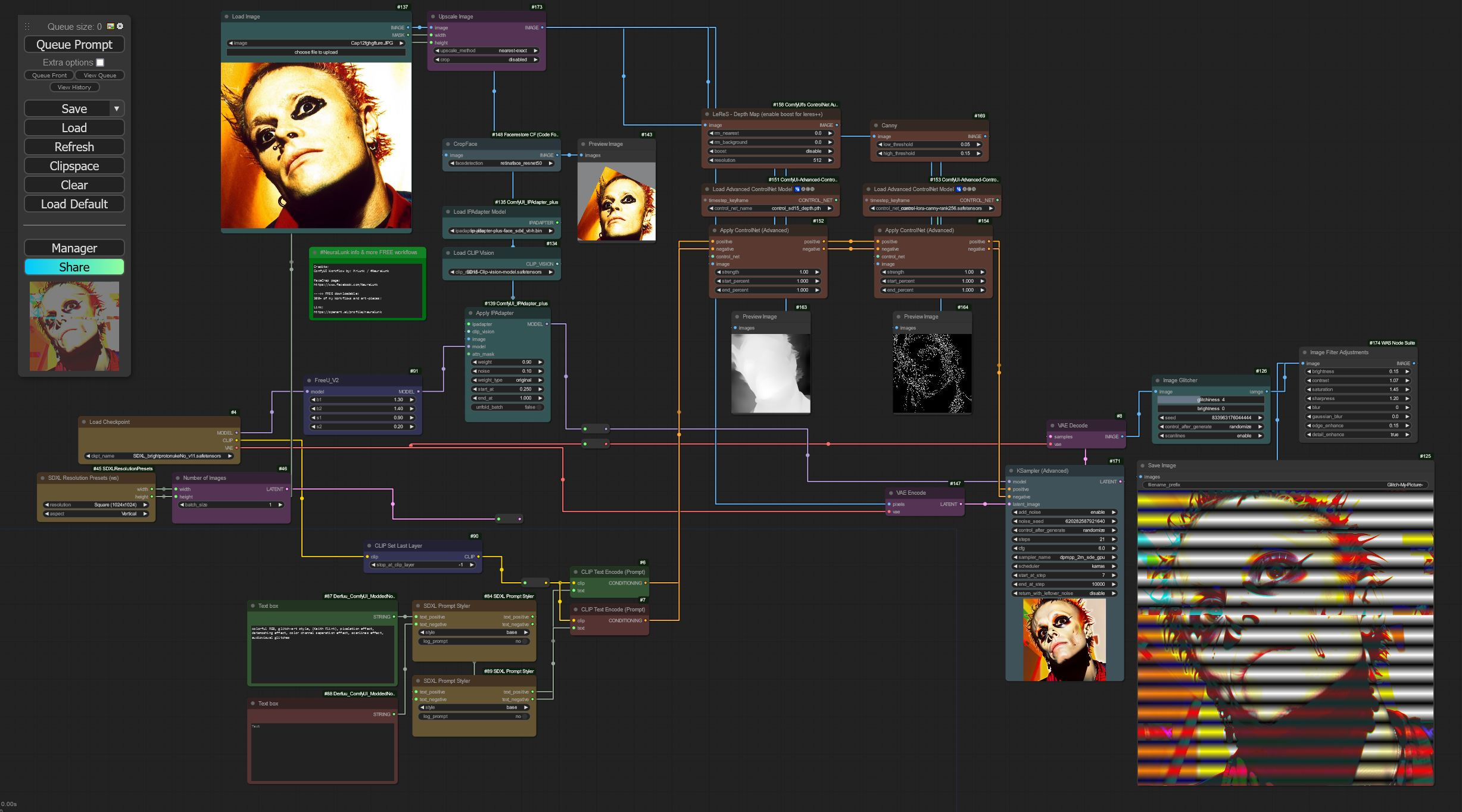Click choose file to upload in Load Image
Image resolution: width=1462 pixels, height=812 pixels.
point(316,52)
